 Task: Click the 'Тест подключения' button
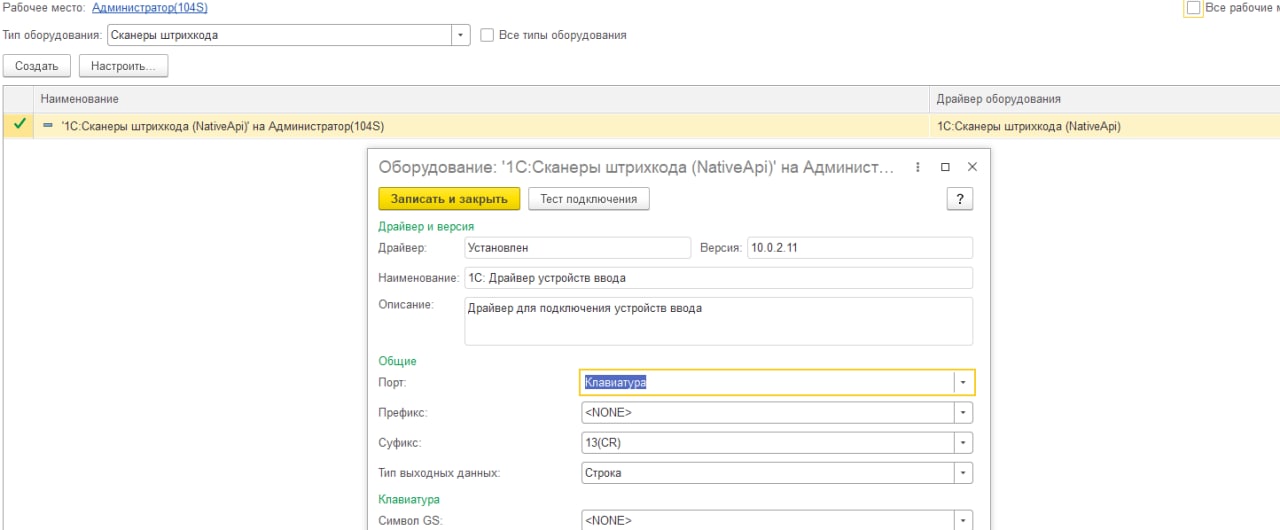coord(588,199)
